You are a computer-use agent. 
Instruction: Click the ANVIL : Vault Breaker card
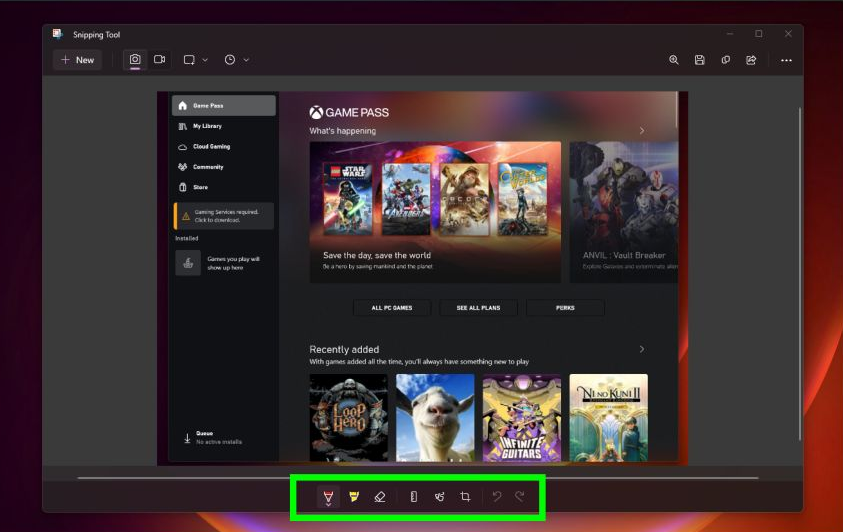click(624, 212)
